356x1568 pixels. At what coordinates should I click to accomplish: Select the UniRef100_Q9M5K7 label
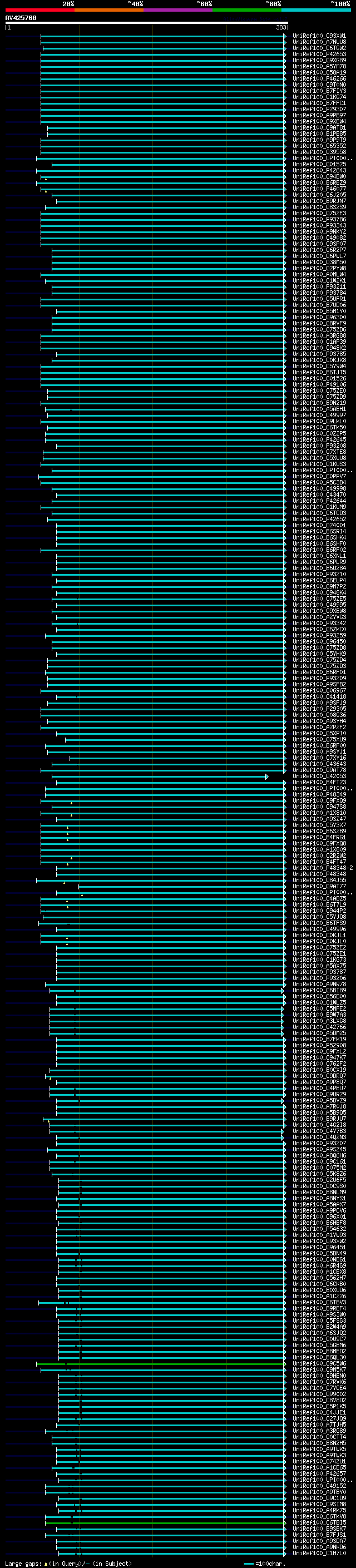pos(319,1369)
